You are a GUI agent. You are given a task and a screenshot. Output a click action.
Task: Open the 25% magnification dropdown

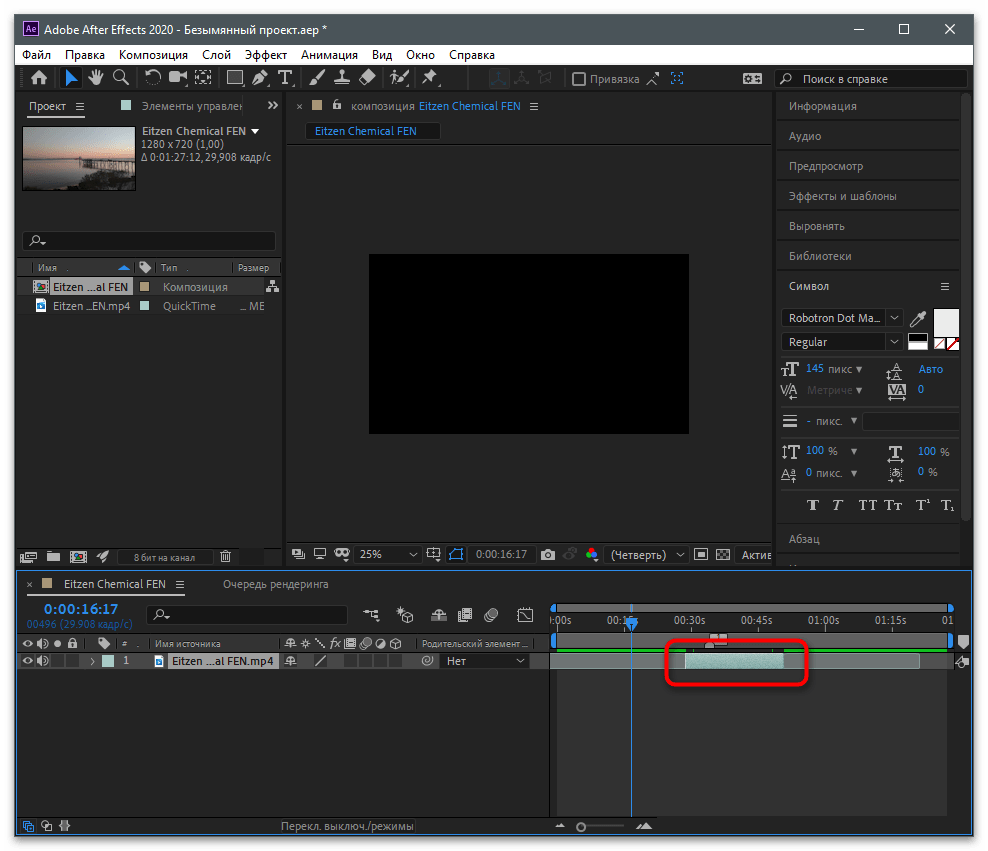point(388,554)
